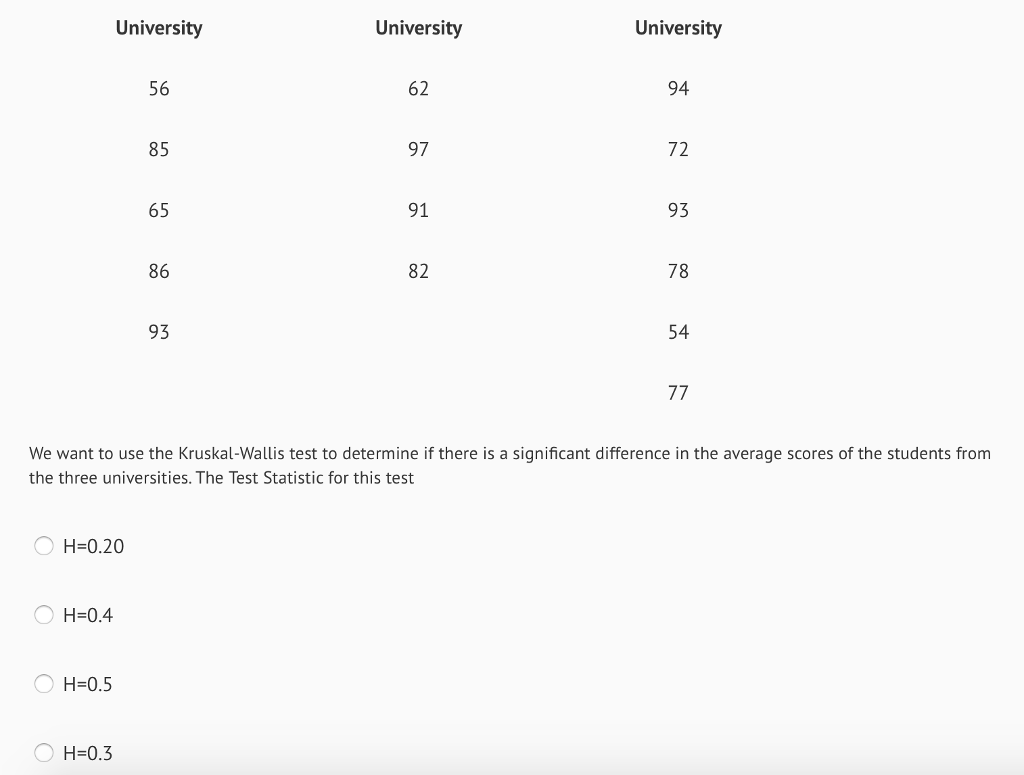Screen dimensions: 1024x775
Task: Click the score value 78
Action: tap(678, 271)
